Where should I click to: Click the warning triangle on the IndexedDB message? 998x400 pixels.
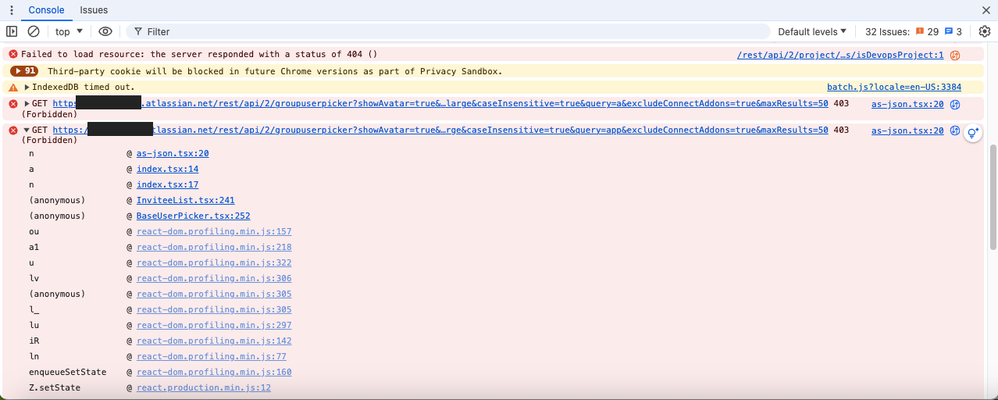click(x=13, y=87)
